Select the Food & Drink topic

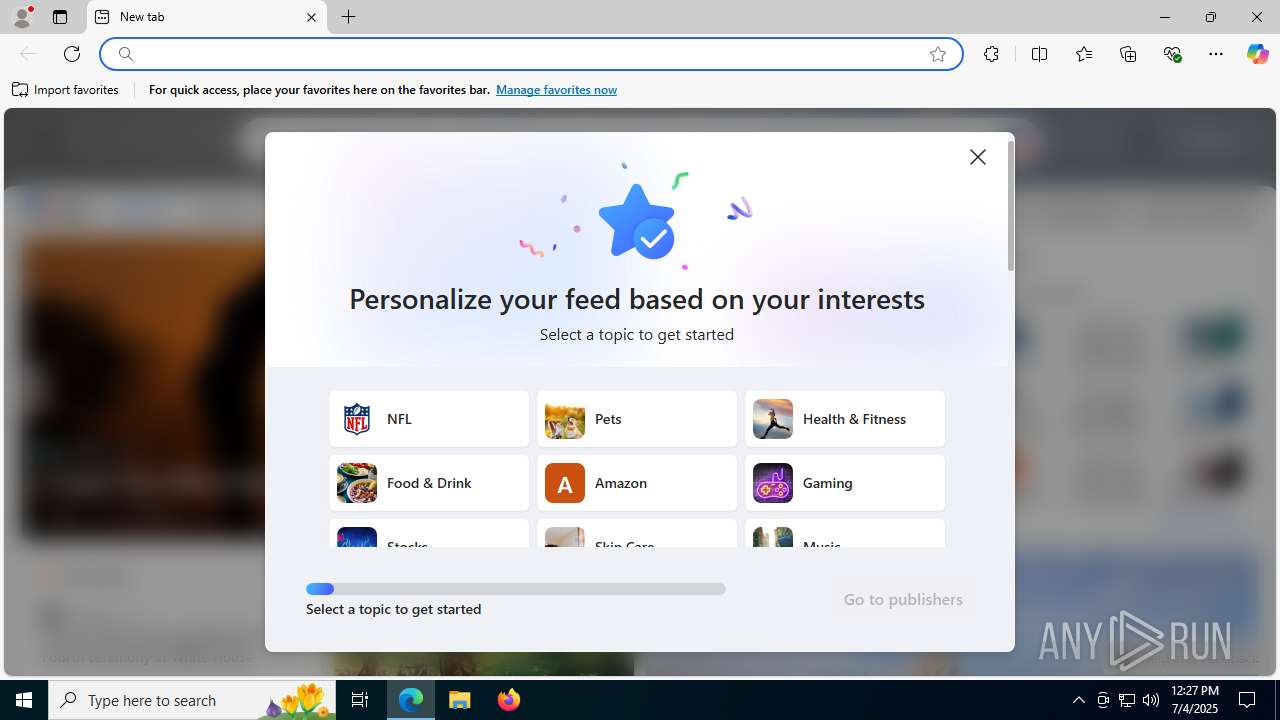click(429, 483)
